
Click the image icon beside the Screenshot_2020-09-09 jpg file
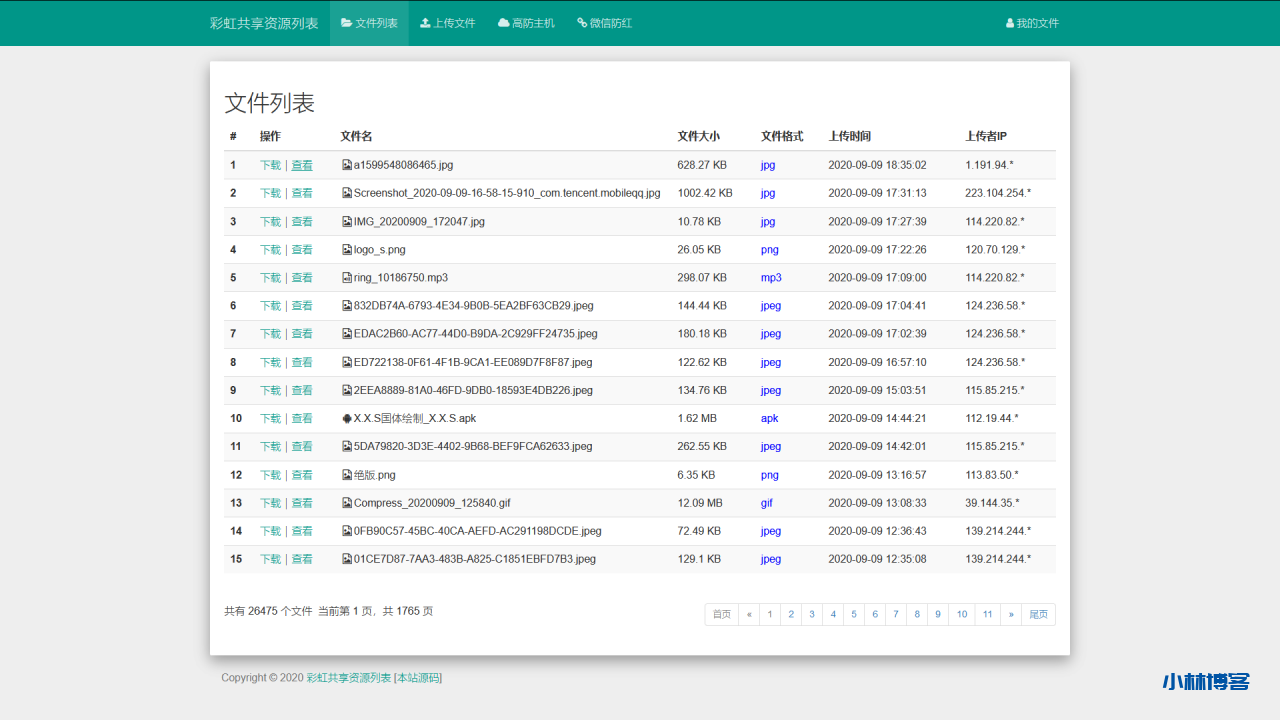(347, 193)
